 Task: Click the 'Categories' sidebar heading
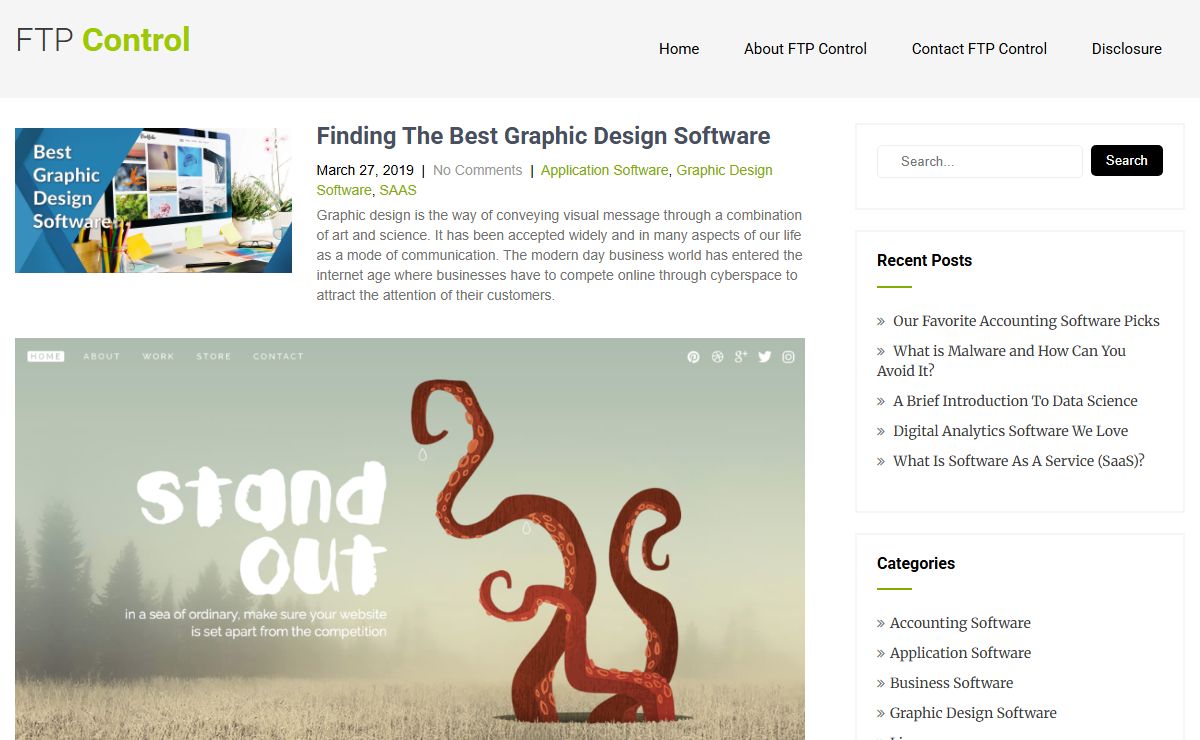(x=916, y=563)
